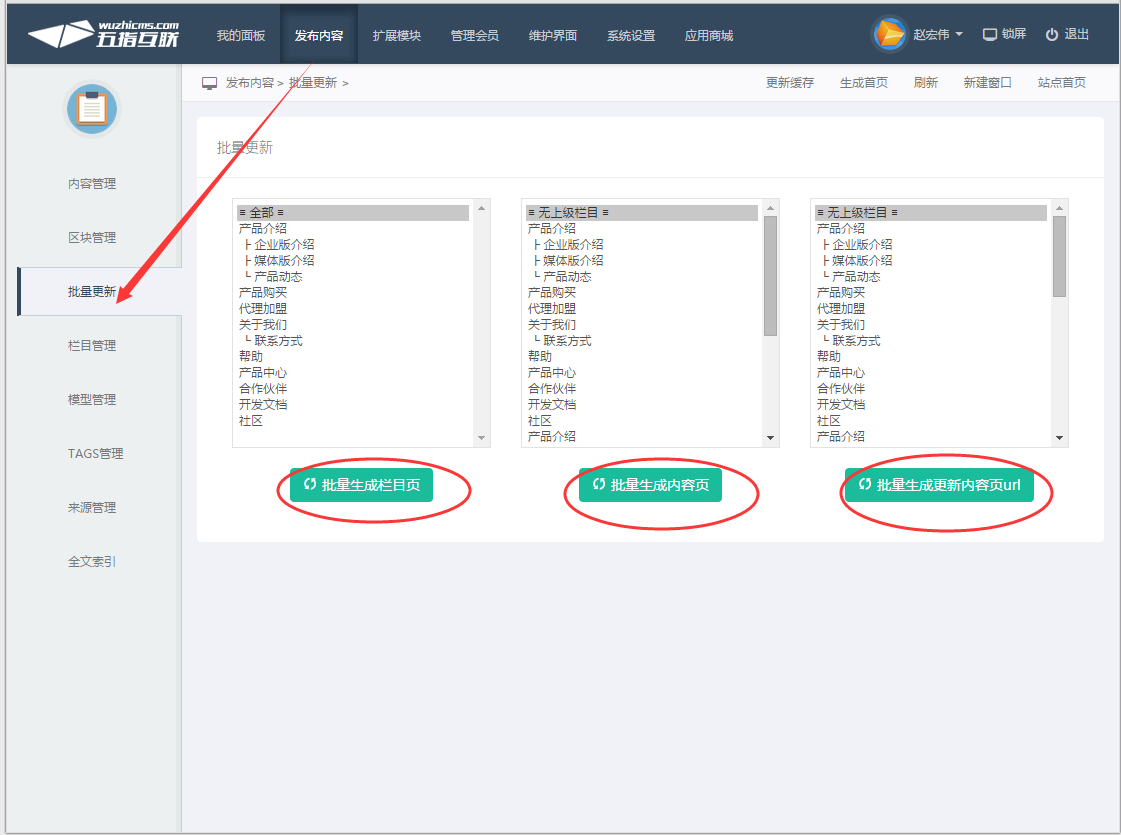Click the scrollbar thumb of the right list
1121x835 pixels.
(x=1059, y=256)
